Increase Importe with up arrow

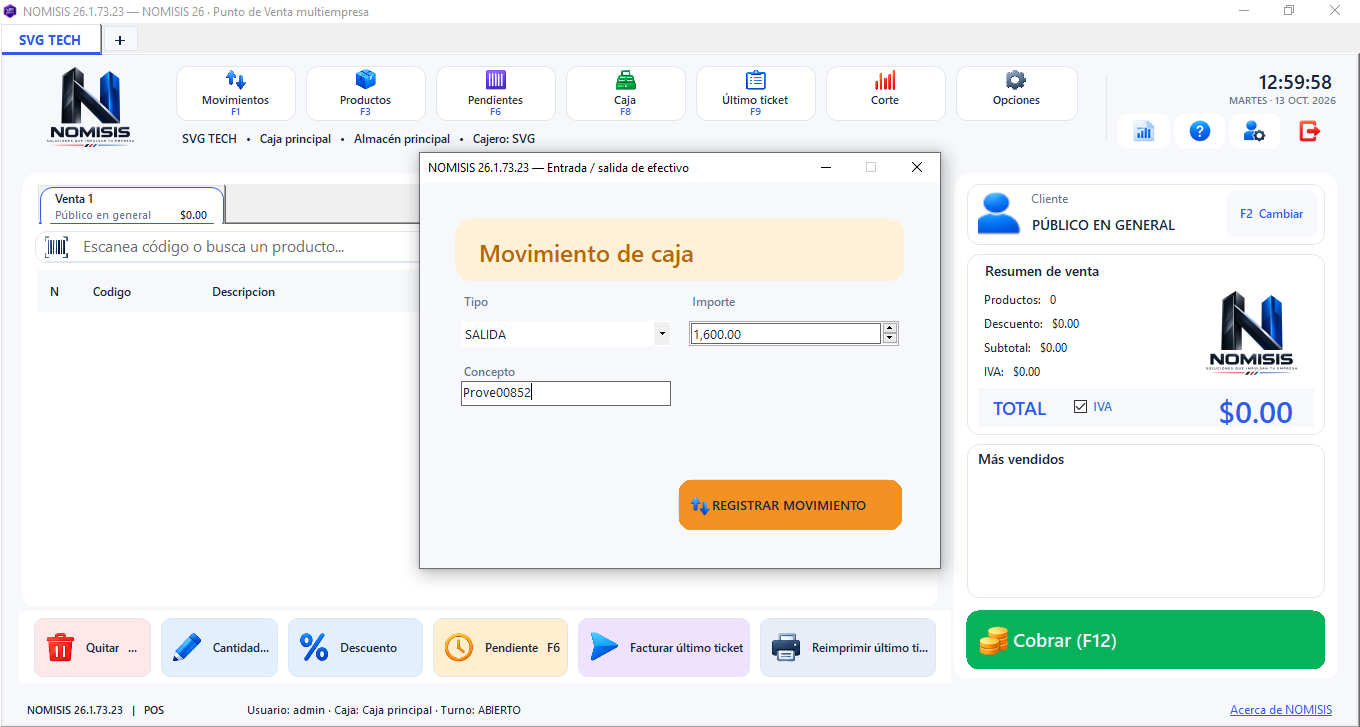pos(890,328)
